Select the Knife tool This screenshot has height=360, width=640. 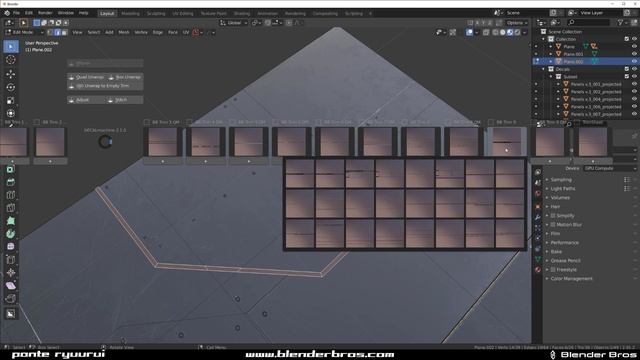[x=11, y=208]
